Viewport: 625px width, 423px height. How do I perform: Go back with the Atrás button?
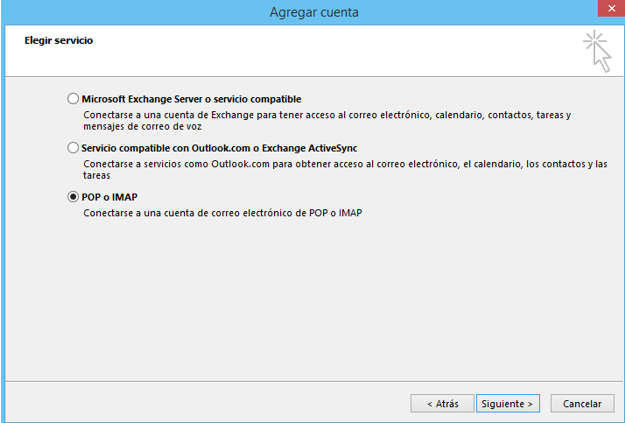(x=441, y=403)
